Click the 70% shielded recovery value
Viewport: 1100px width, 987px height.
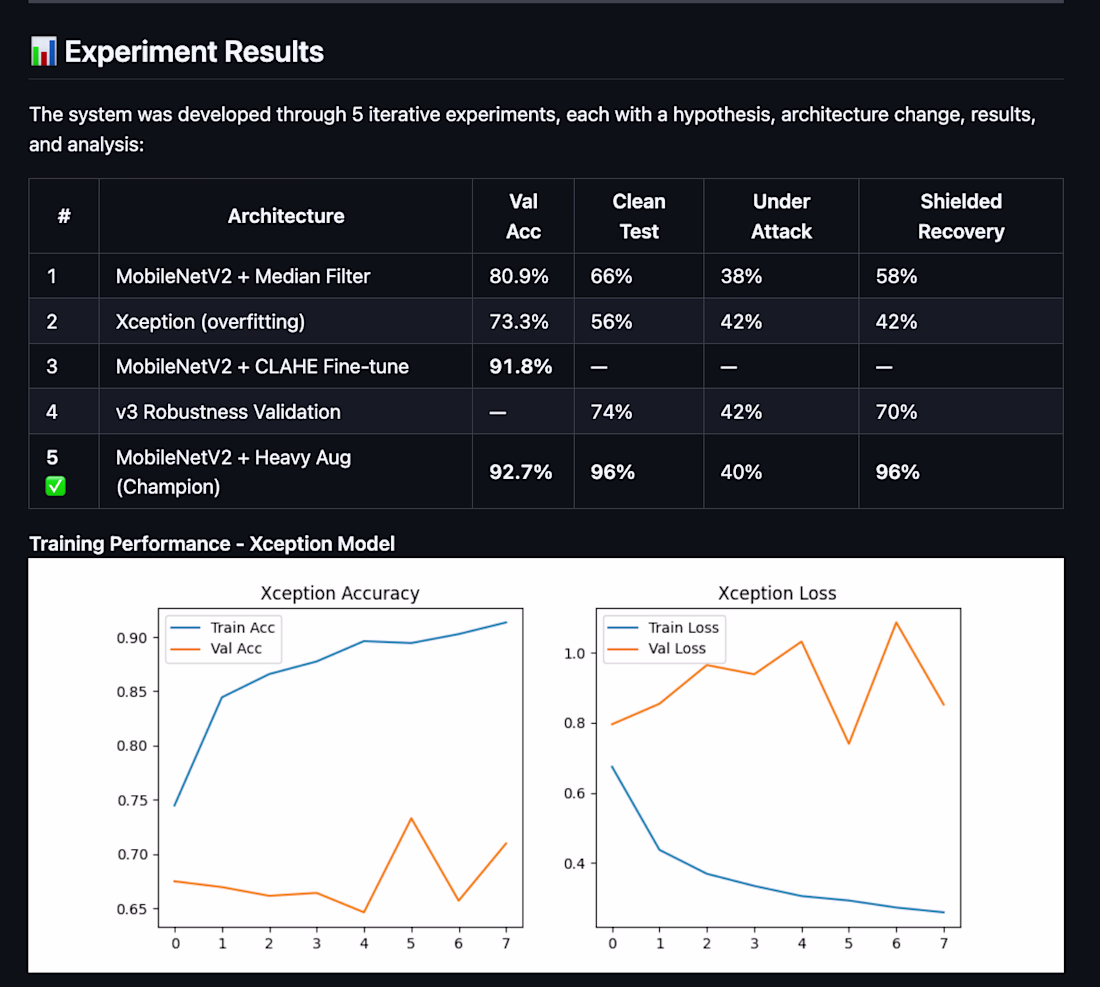(896, 412)
